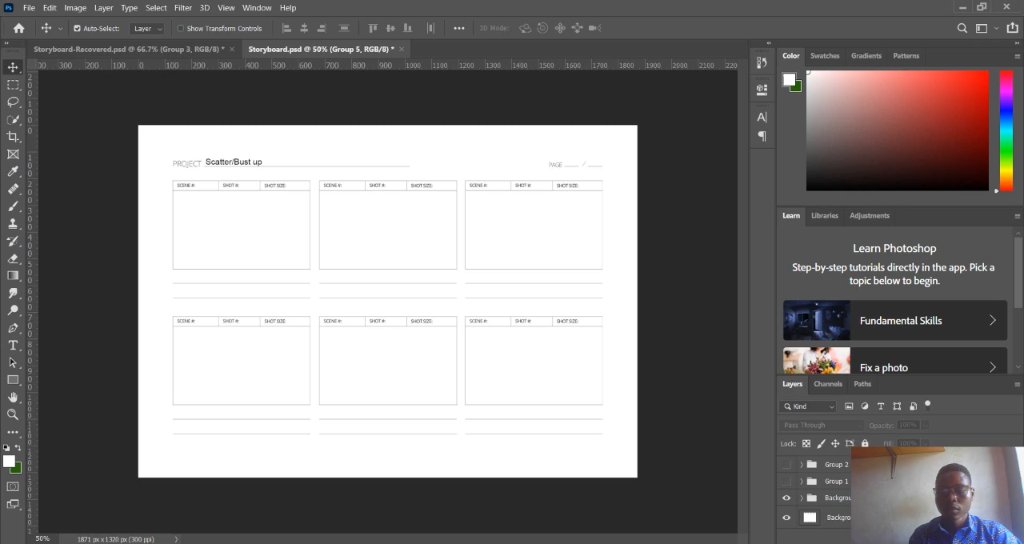Open the Kind layer filter dropdown
Viewport: 1024px width, 544px height.
808,406
